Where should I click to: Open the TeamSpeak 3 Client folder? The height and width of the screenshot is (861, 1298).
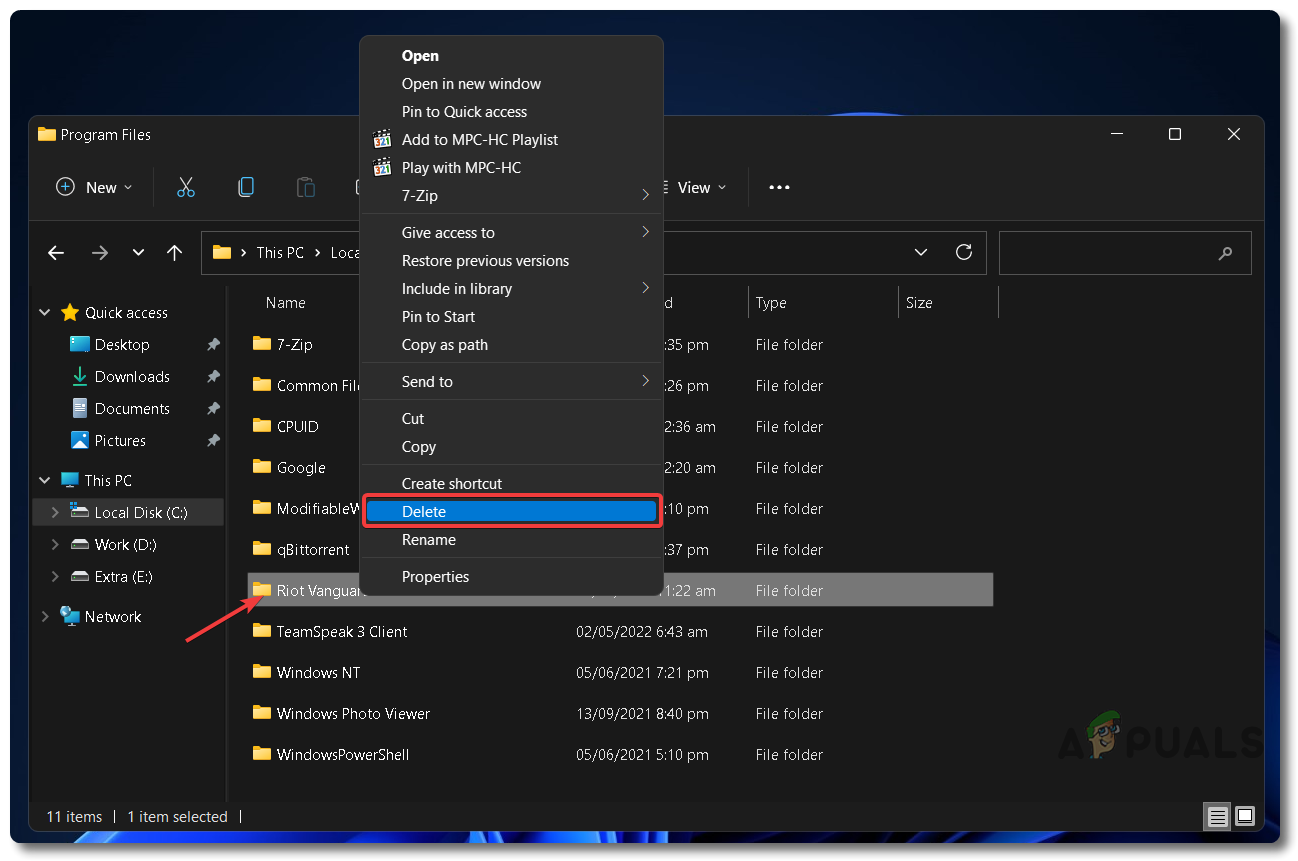(341, 632)
